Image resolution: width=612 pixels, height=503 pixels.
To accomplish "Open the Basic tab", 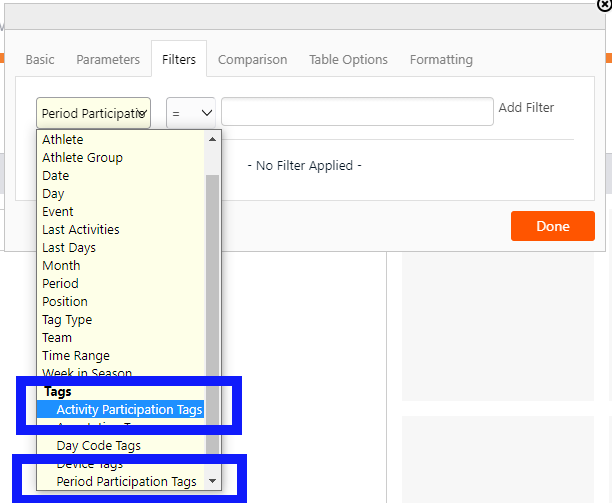I will [40, 59].
